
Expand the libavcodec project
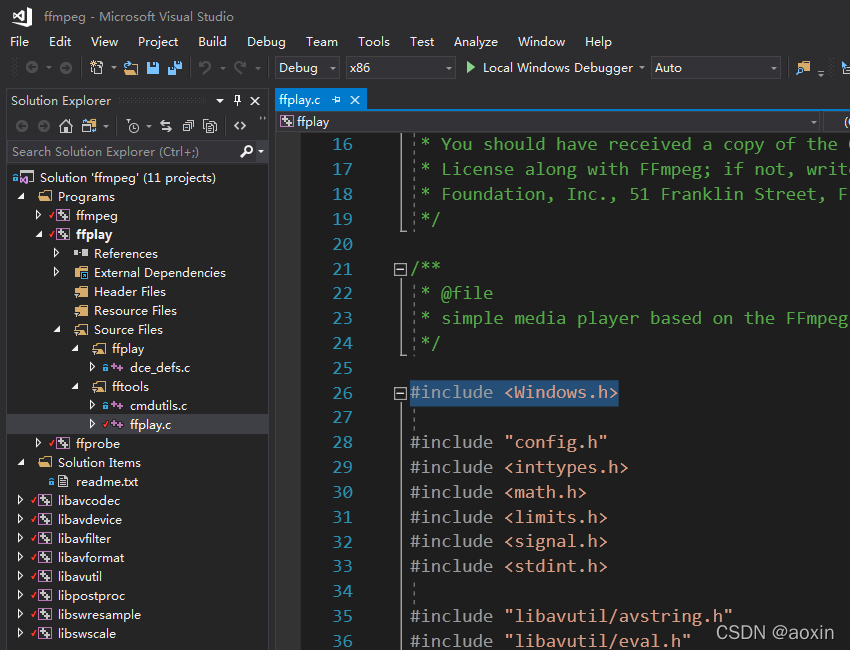(20, 500)
